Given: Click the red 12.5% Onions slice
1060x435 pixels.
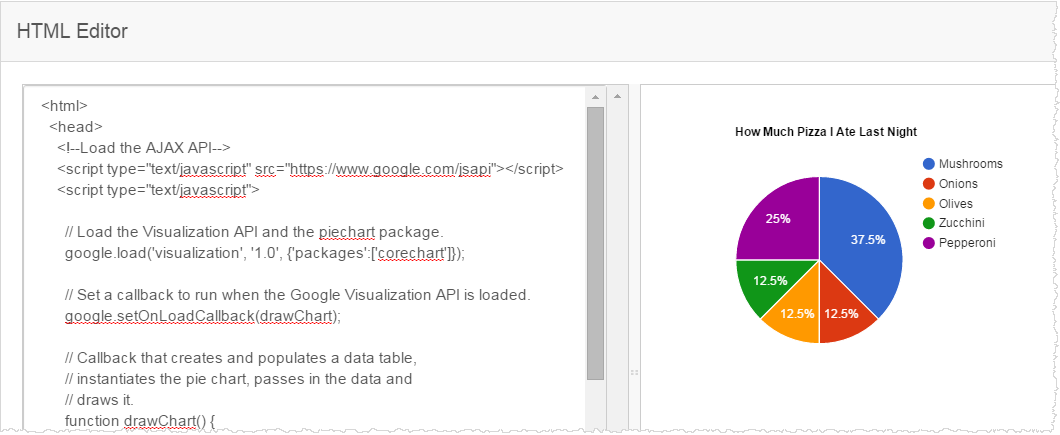Looking at the screenshot, I should click(840, 312).
